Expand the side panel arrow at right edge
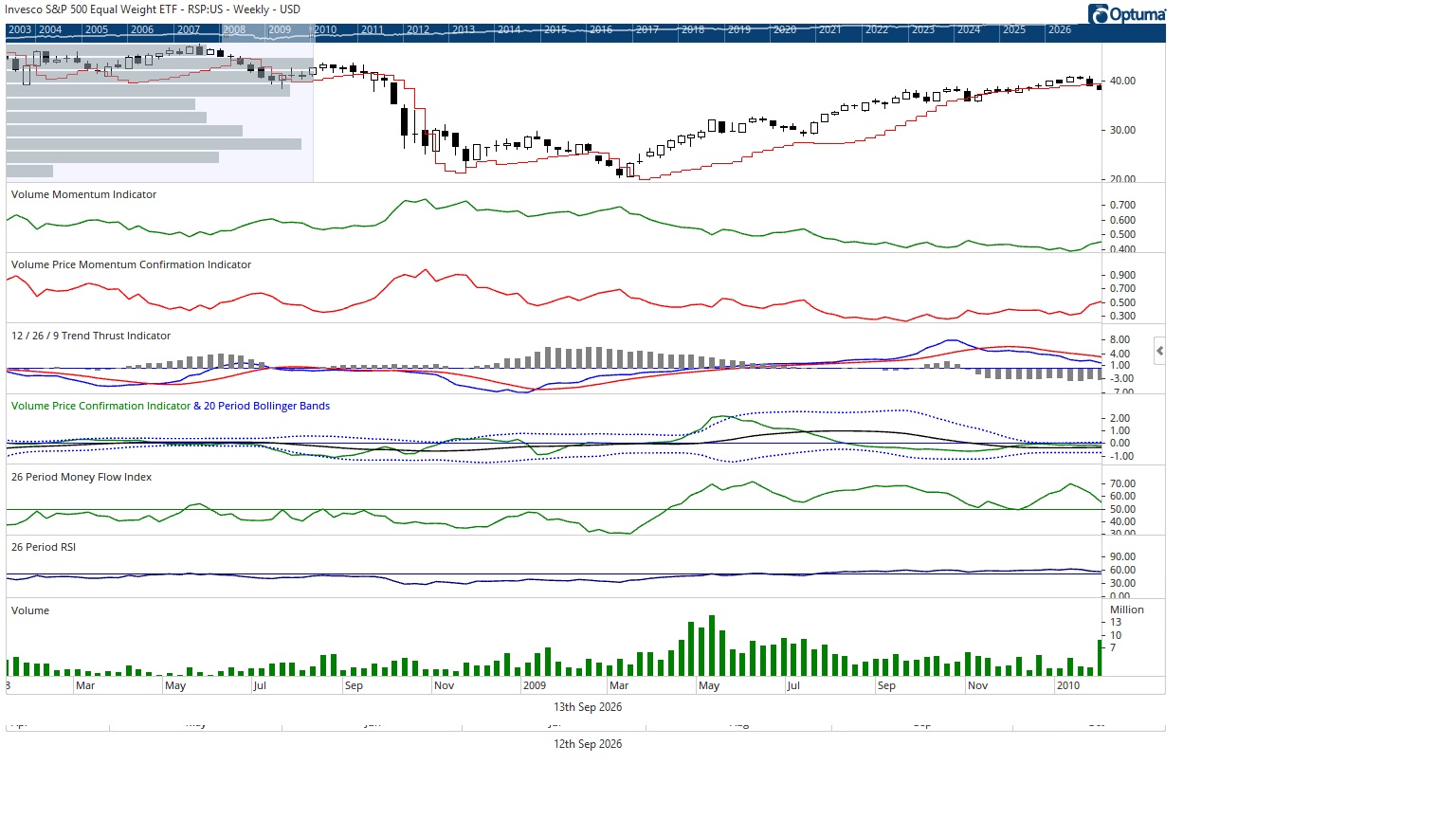1456x819 pixels. pyautogui.click(x=1159, y=351)
